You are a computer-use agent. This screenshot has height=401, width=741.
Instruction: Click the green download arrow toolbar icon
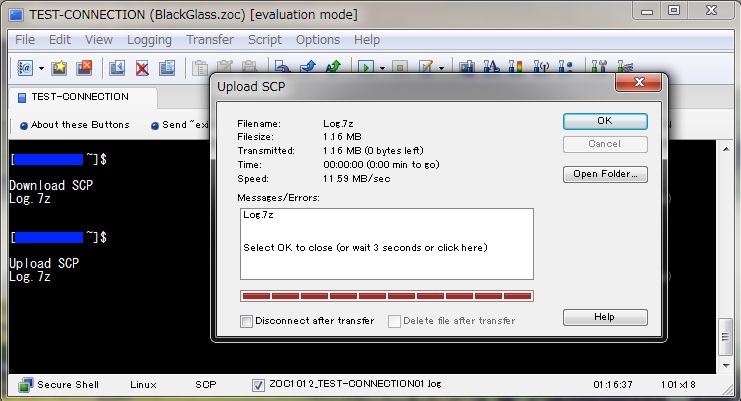pyautogui.click(x=333, y=66)
